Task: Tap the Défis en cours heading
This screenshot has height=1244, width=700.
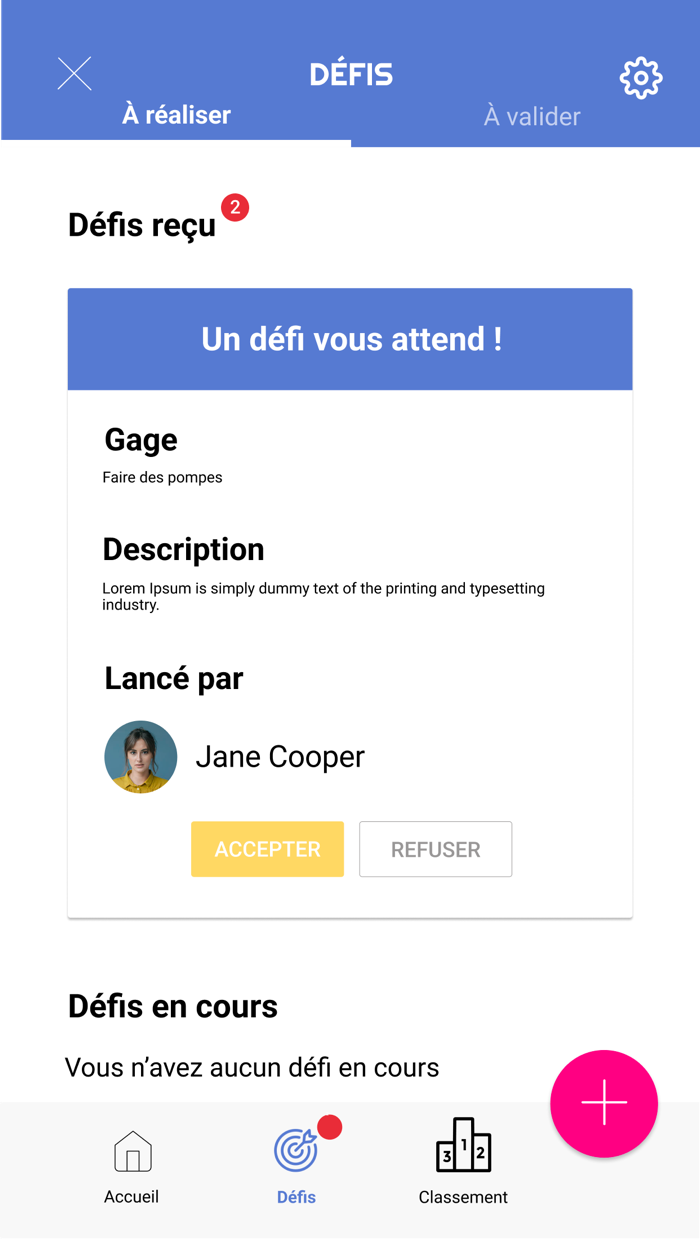Action: click(x=173, y=1006)
